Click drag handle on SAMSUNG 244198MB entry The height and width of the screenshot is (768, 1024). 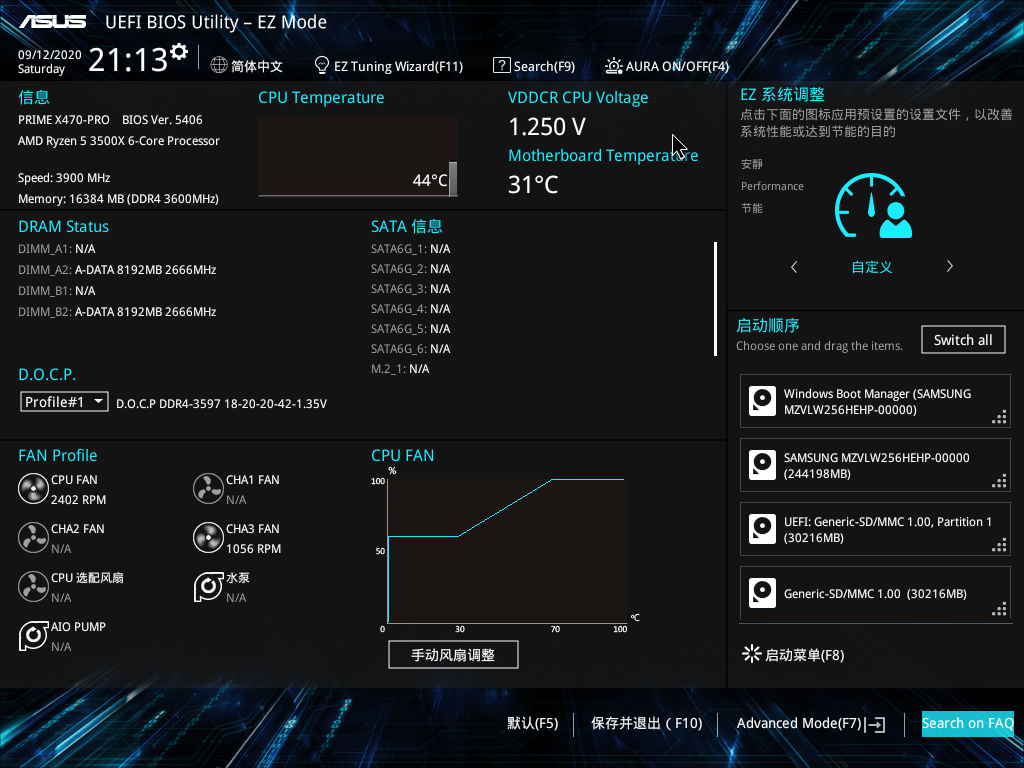[x=999, y=481]
